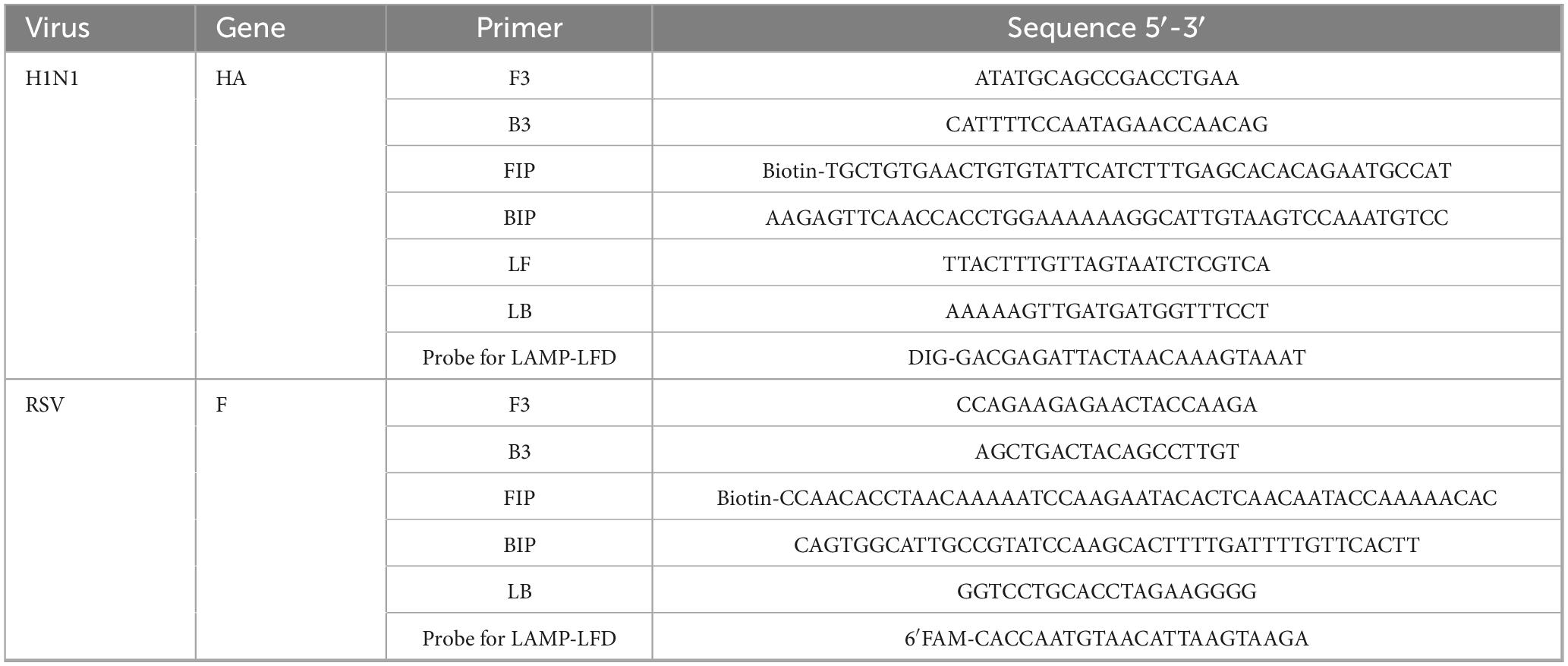Click the AAGAGTTCAACCACC BIP sequence
Screen dimensions: 1568x666
pos(1107,218)
